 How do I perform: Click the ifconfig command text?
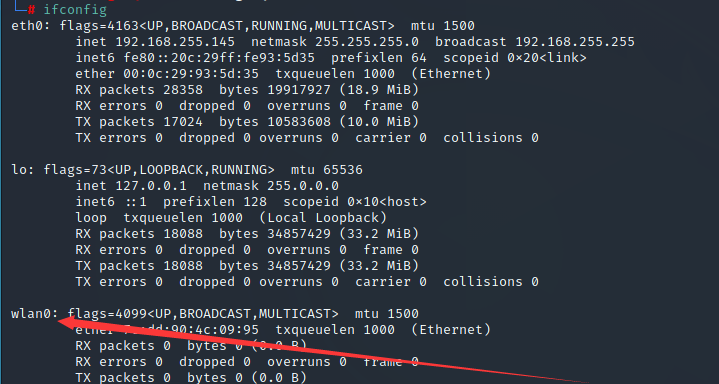[75, 9]
